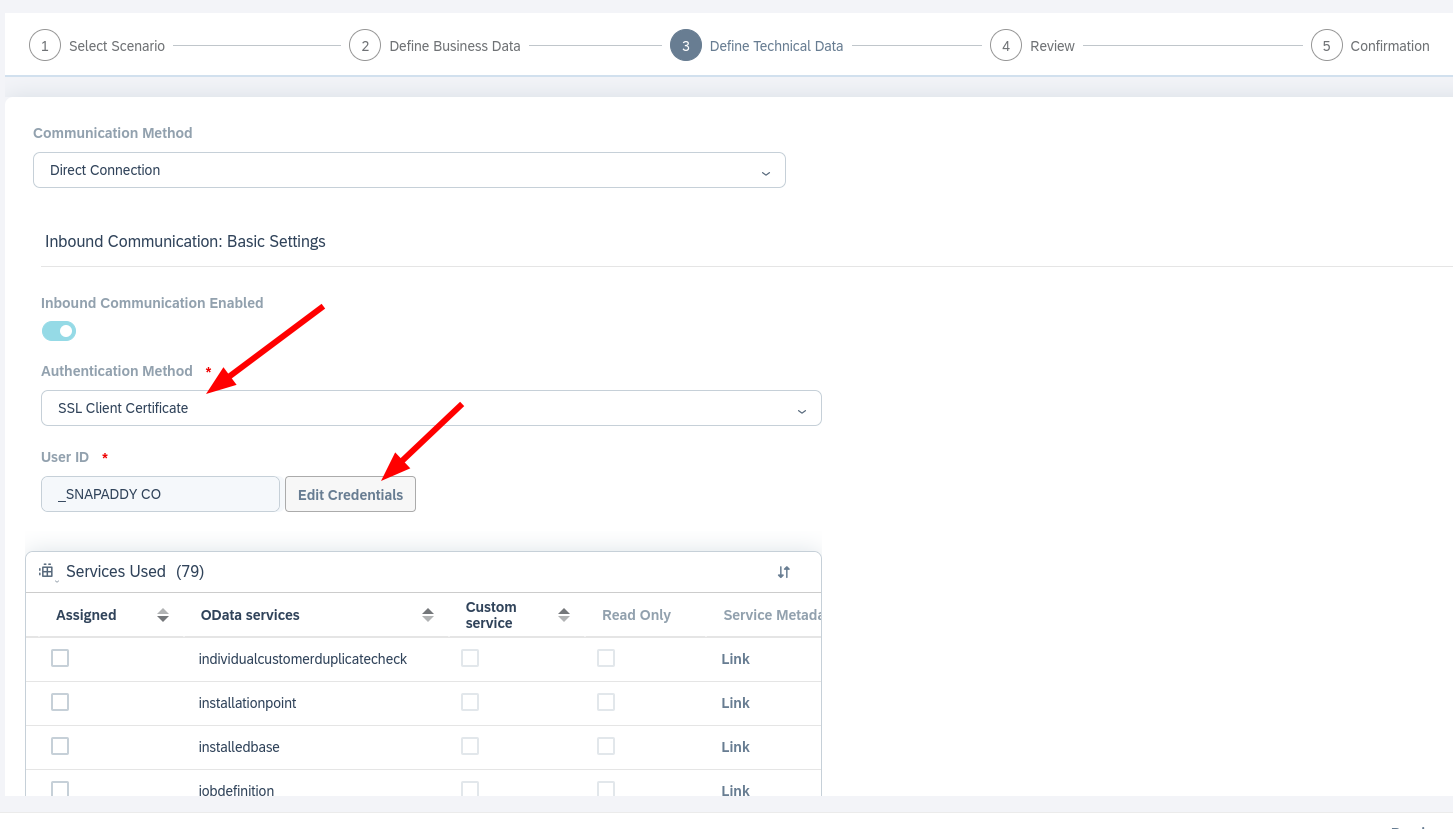Open the service metadata Link for iobdefinition
The width and height of the screenshot is (1453, 829).
(735, 790)
